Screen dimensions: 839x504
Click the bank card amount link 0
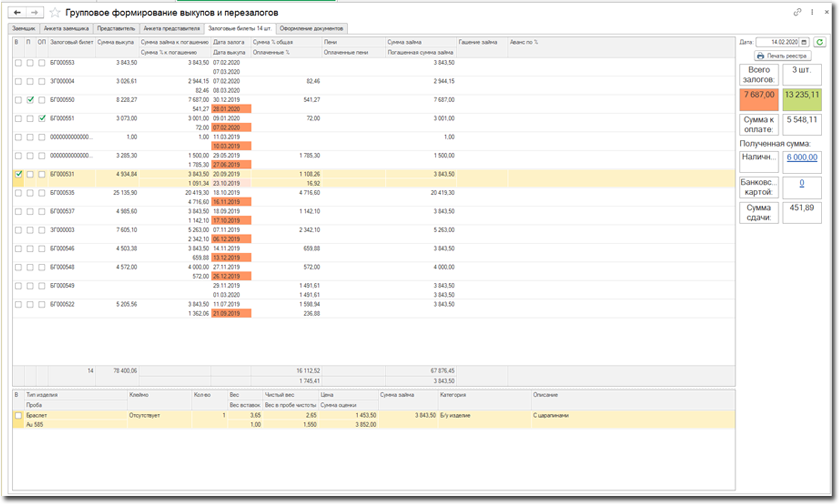802,183
